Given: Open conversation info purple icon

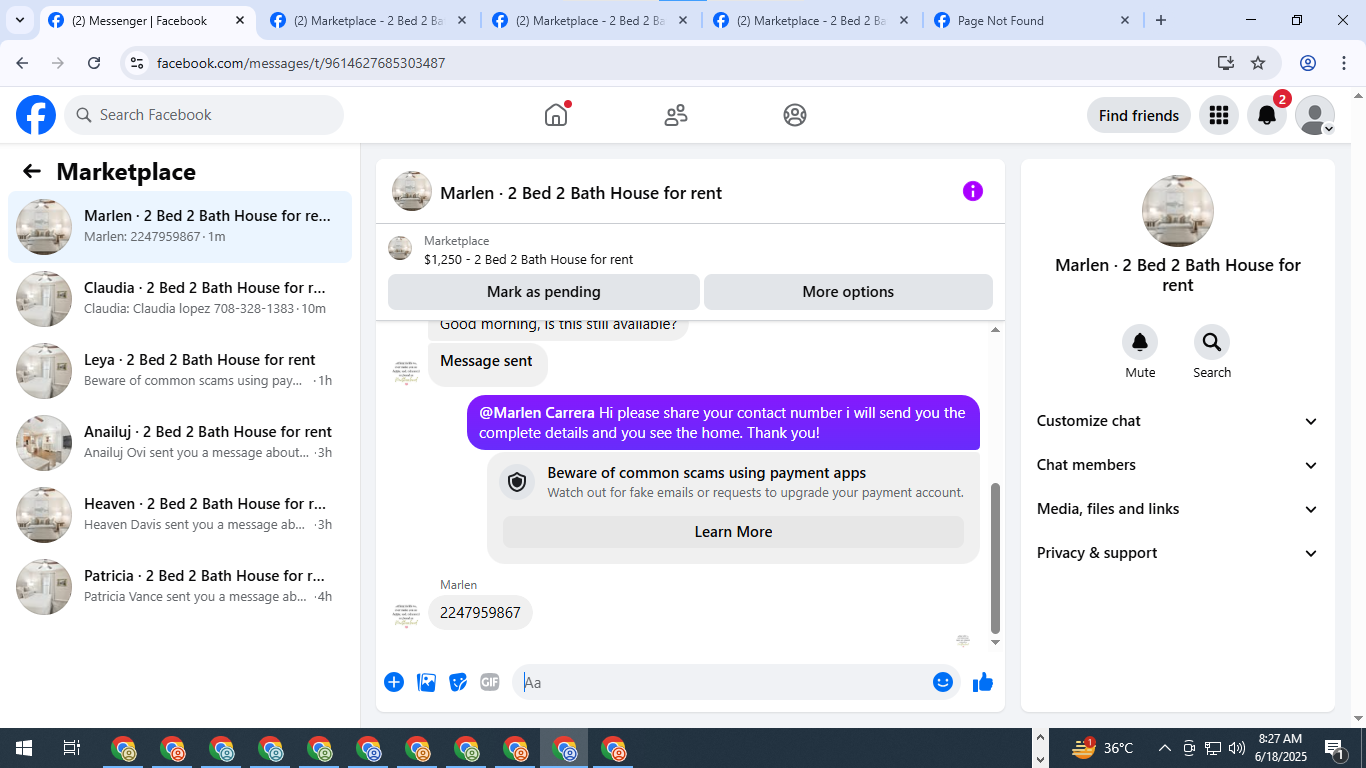Looking at the screenshot, I should click(x=973, y=191).
